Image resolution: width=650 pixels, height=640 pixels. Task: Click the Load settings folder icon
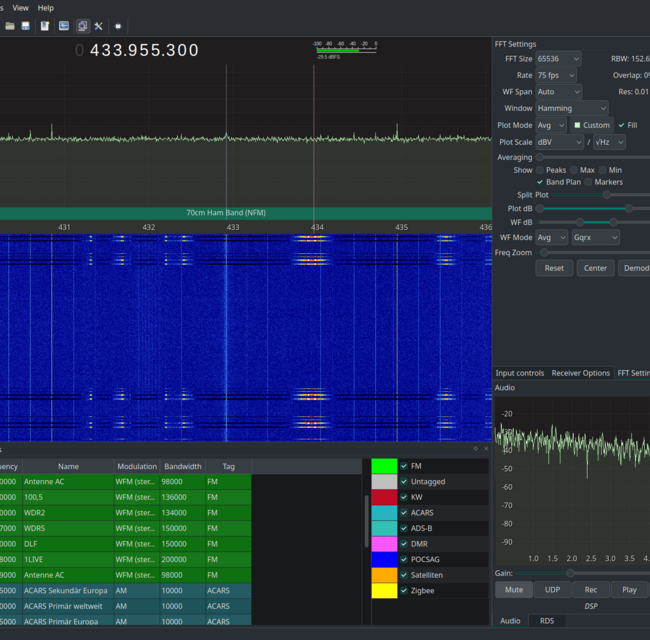10,26
